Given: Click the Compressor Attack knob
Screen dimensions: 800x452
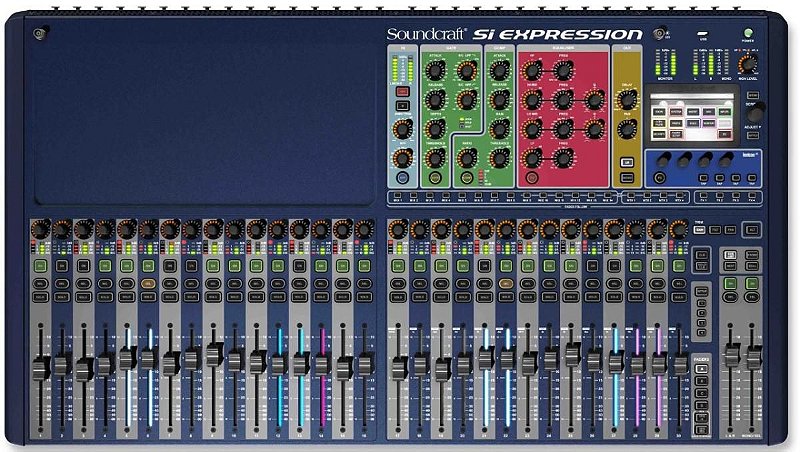Looking at the screenshot, I should click(499, 70).
